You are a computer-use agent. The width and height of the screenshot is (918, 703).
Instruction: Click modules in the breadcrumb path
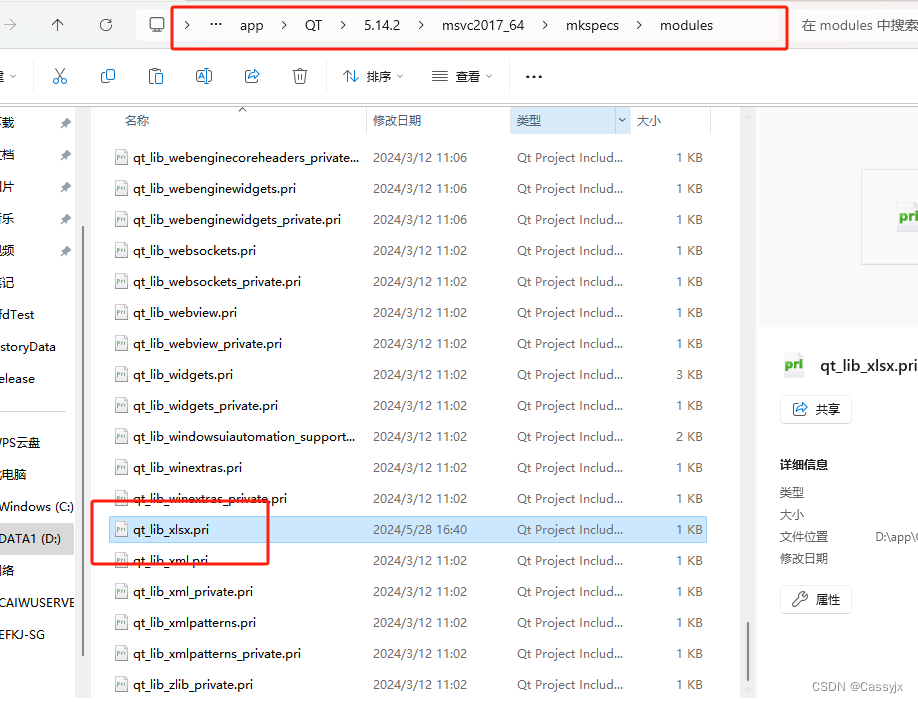pos(686,25)
